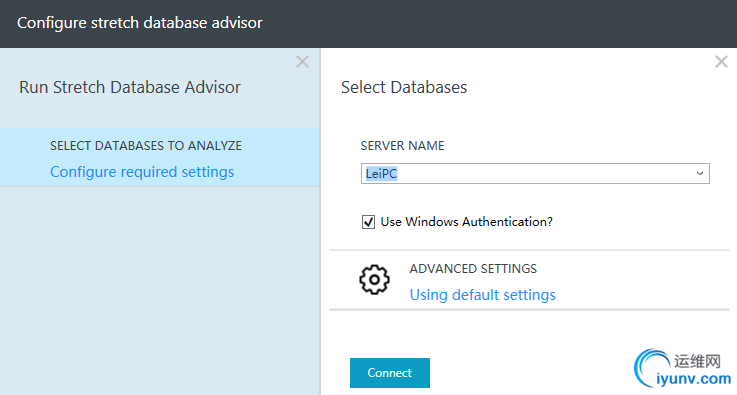Close the Select Databases panel
The width and height of the screenshot is (737, 395).
pyautogui.click(x=721, y=62)
